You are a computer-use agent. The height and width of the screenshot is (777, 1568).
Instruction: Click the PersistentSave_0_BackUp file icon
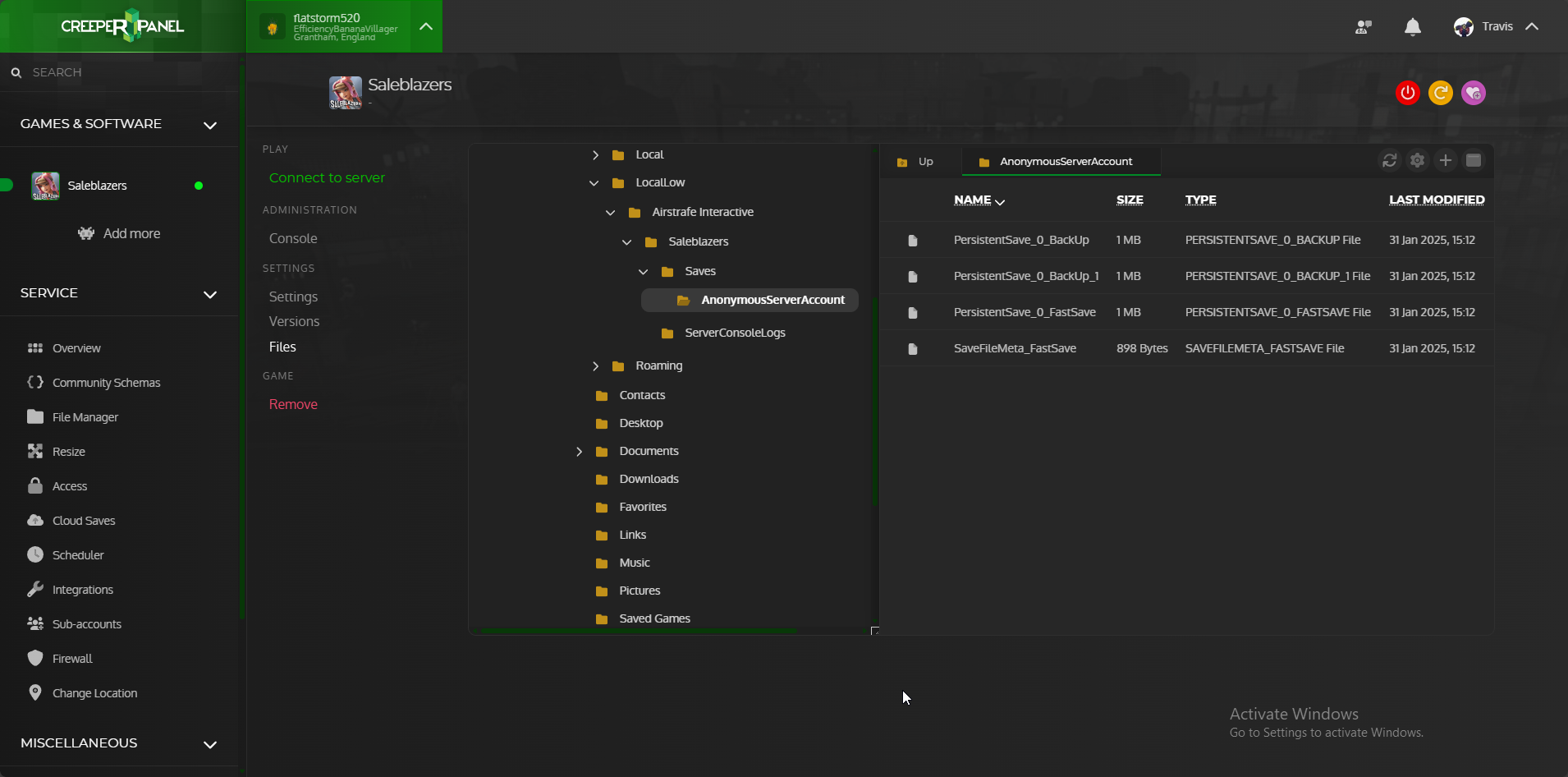(913, 241)
